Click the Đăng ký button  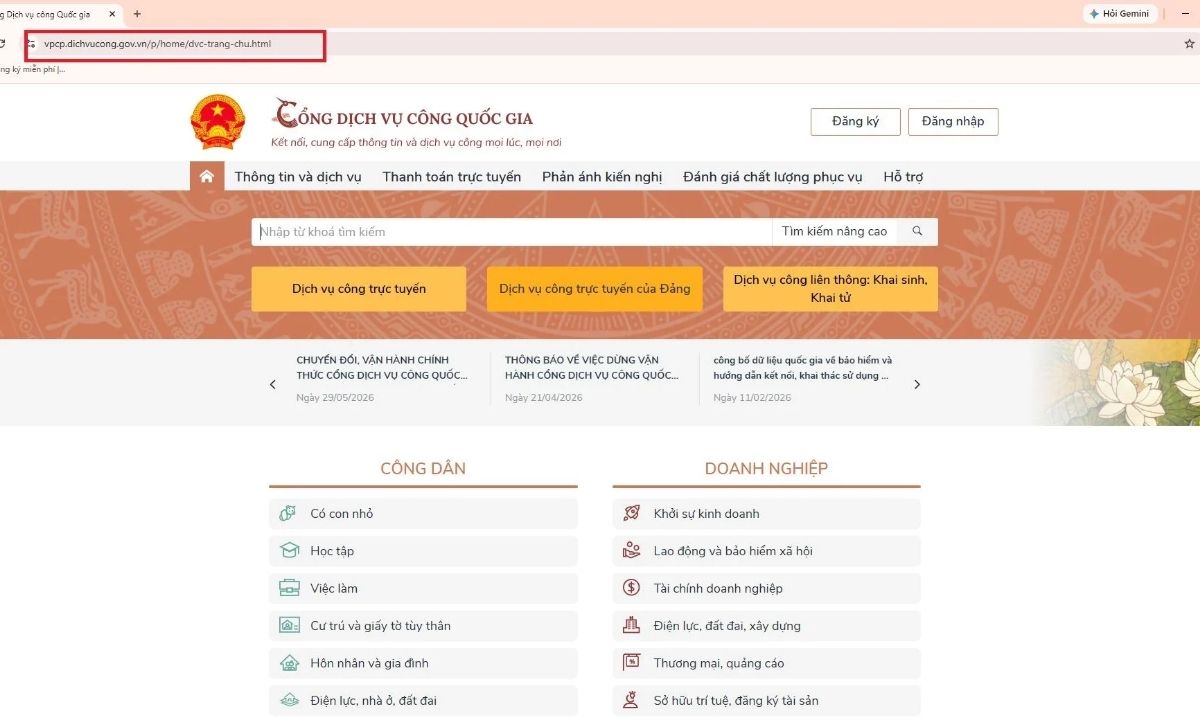click(855, 122)
